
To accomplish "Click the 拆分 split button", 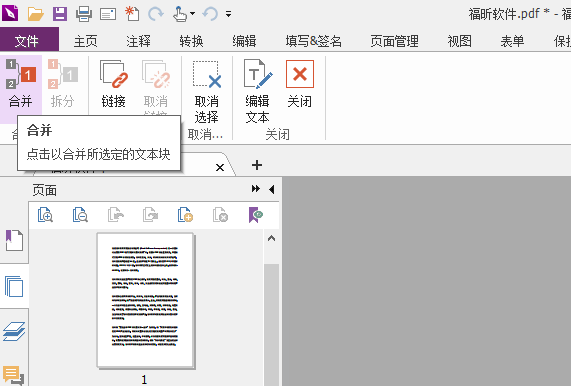I will (x=62, y=84).
